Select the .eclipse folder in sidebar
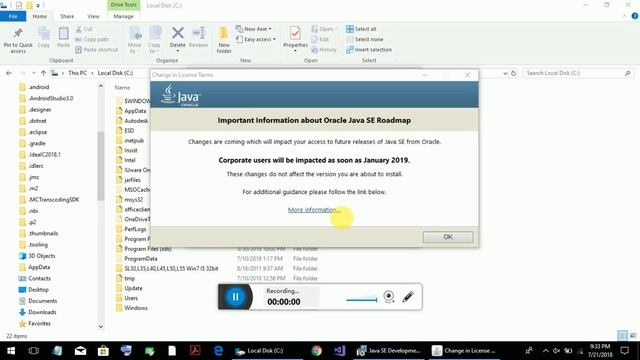The width and height of the screenshot is (640, 360). [x=38, y=132]
